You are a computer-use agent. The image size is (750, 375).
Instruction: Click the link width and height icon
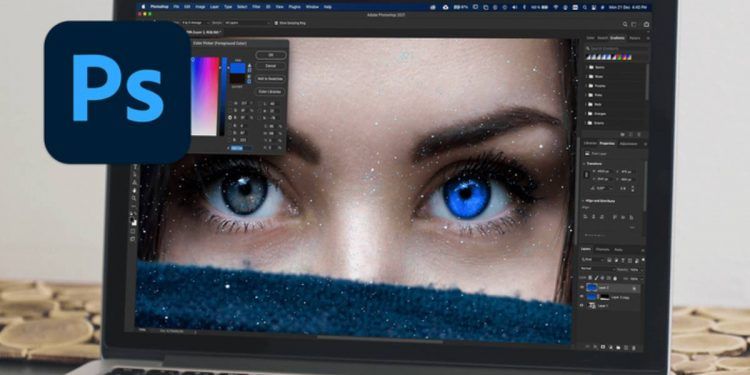587,175
